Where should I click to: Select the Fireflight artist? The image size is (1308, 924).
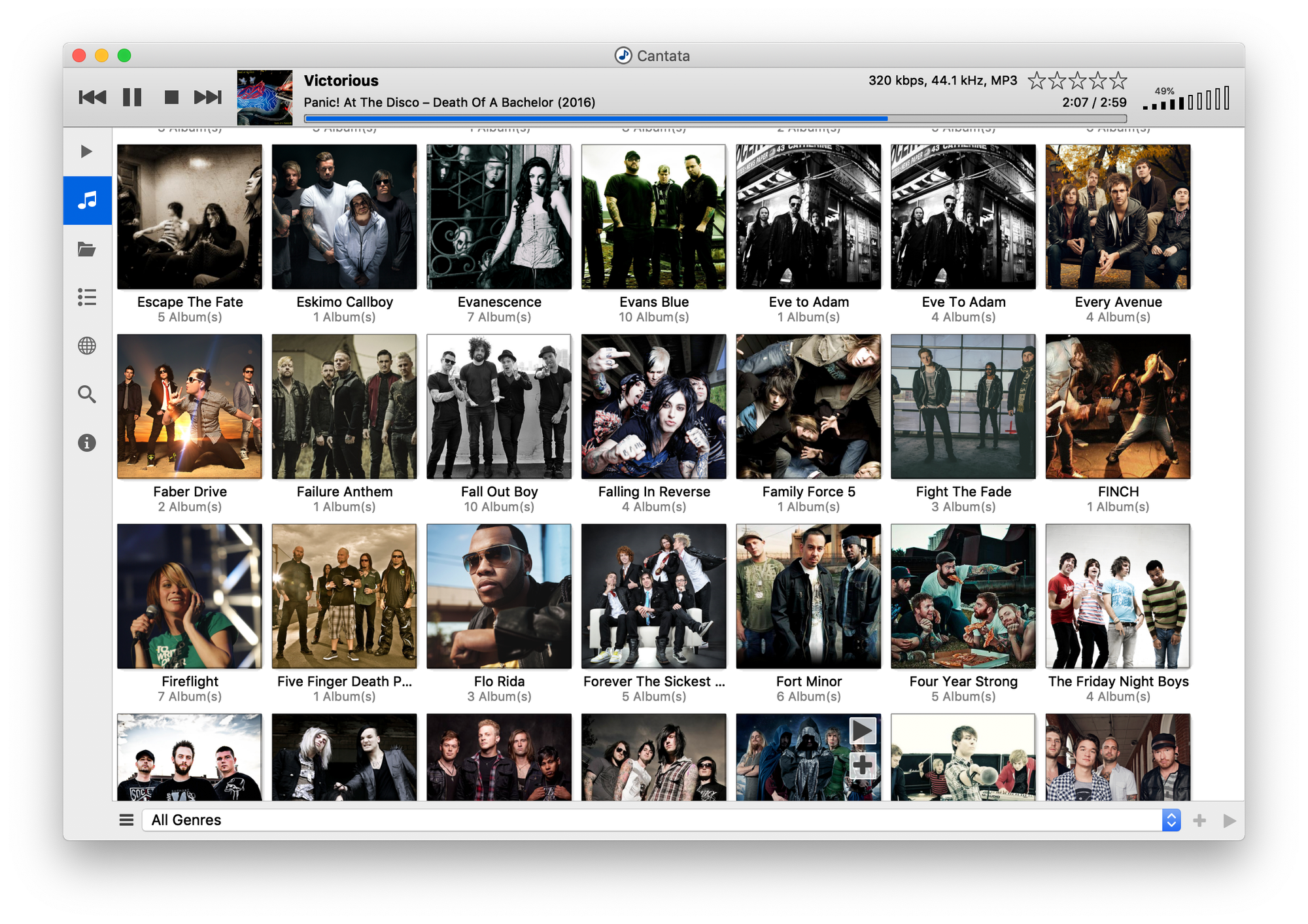pos(190,613)
